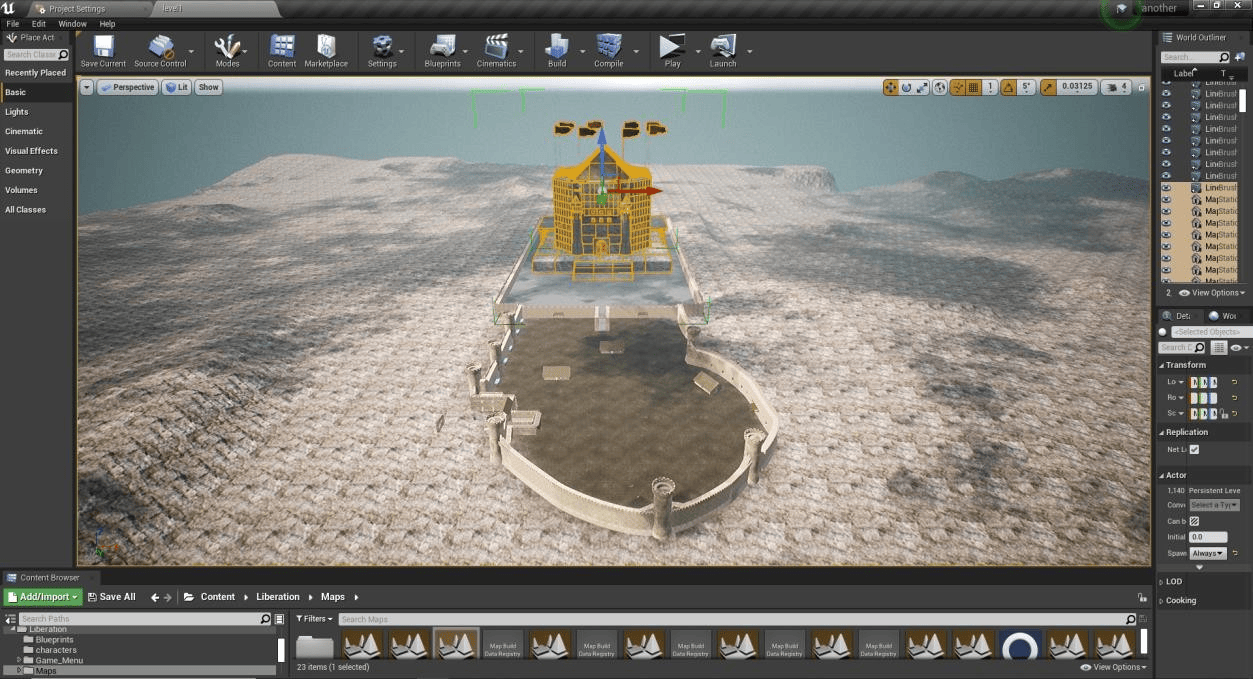Viewport: 1253px width, 679px height.
Task: Hide the selected LineBrush actor via eye icon
Action: pyautogui.click(x=1166, y=188)
